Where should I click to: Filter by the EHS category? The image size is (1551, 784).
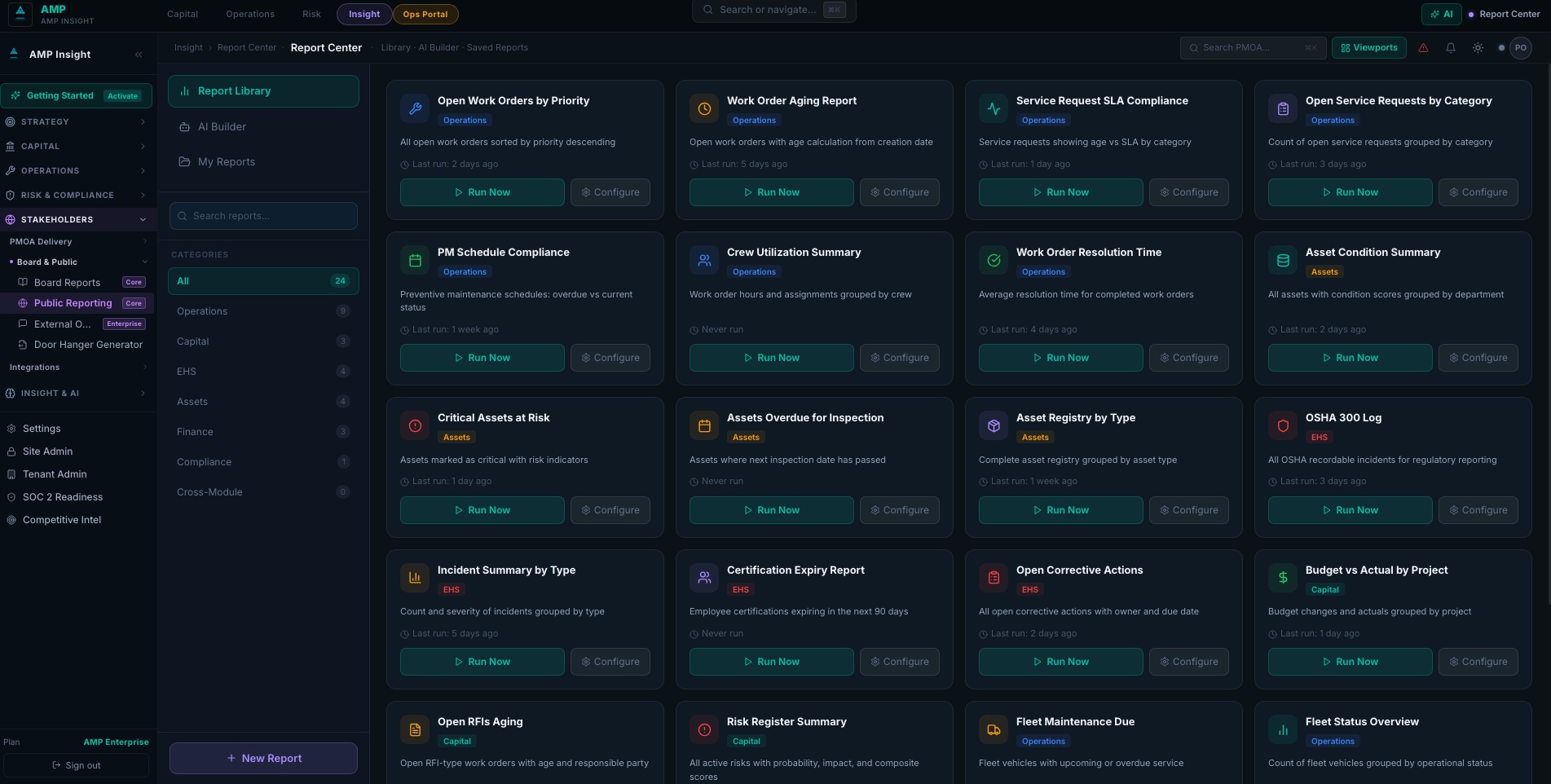coord(263,372)
